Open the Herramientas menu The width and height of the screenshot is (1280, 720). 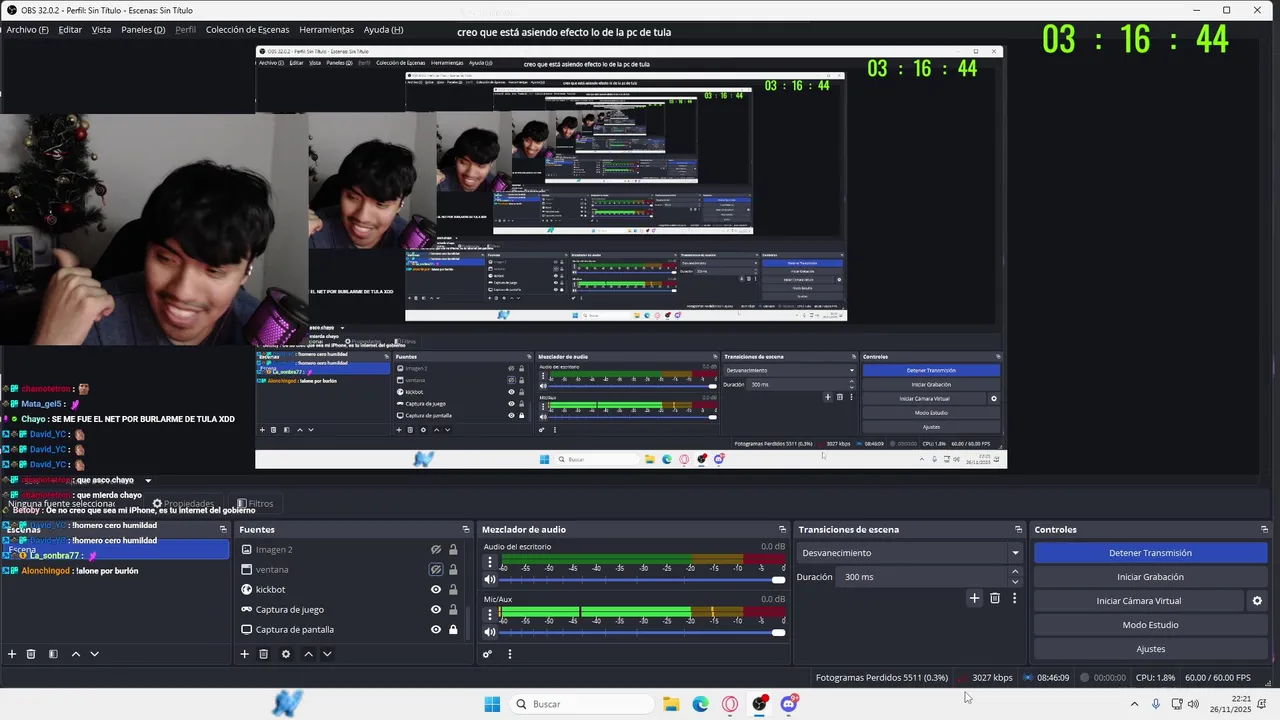coord(326,30)
